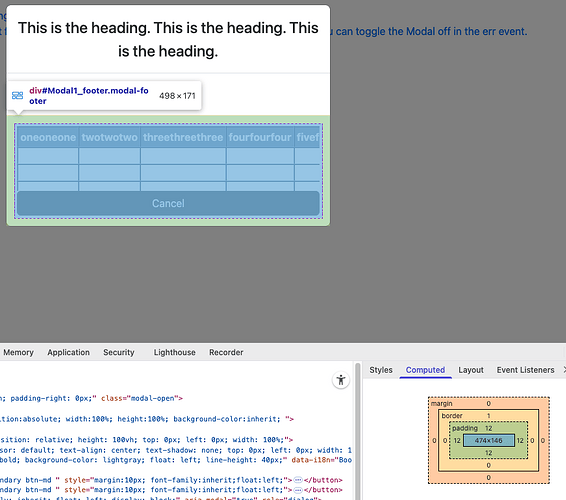566x500 pixels.
Task: Open the accessibility tree icon button
Action: [x=340, y=380]
